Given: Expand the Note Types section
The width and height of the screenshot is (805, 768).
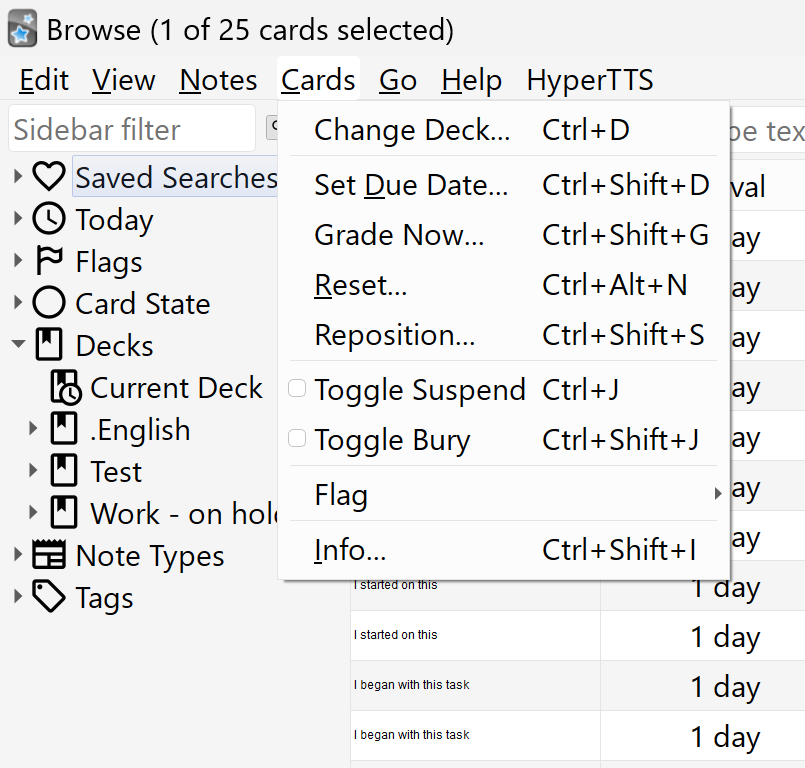Looking at the screenshot, I should coord(18,556).
